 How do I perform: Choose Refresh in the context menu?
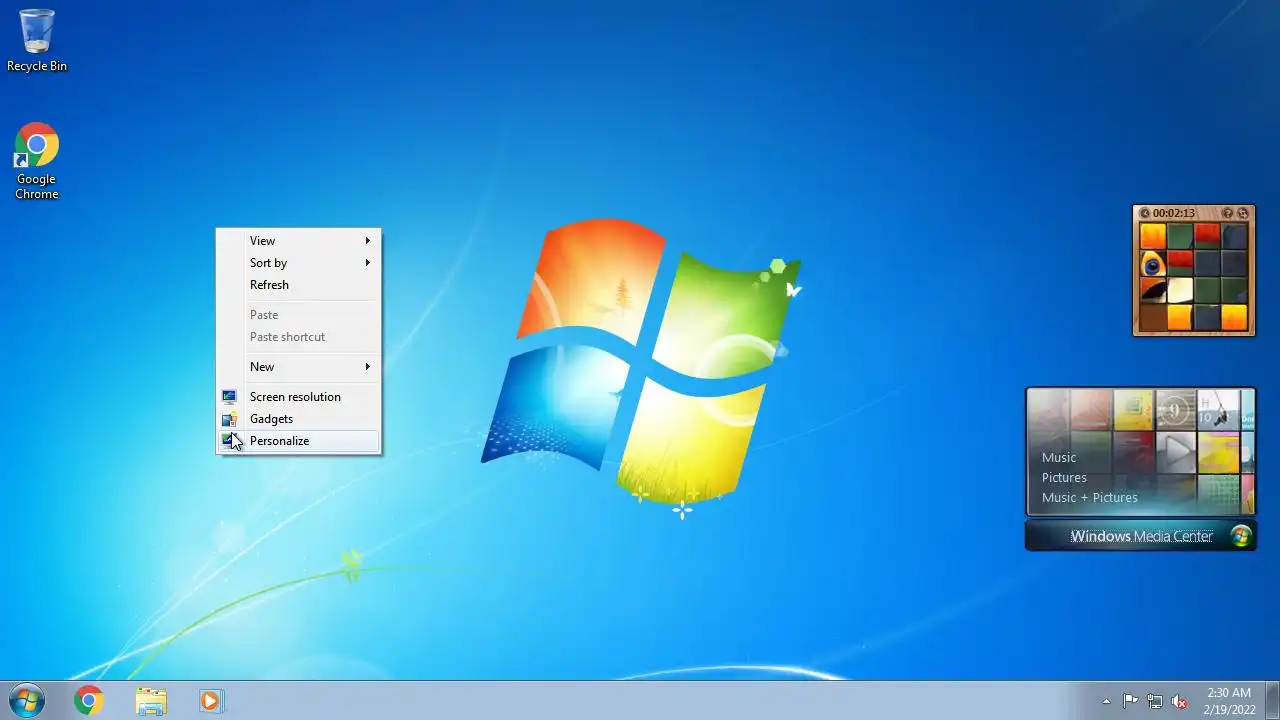(x=298, y=285)
